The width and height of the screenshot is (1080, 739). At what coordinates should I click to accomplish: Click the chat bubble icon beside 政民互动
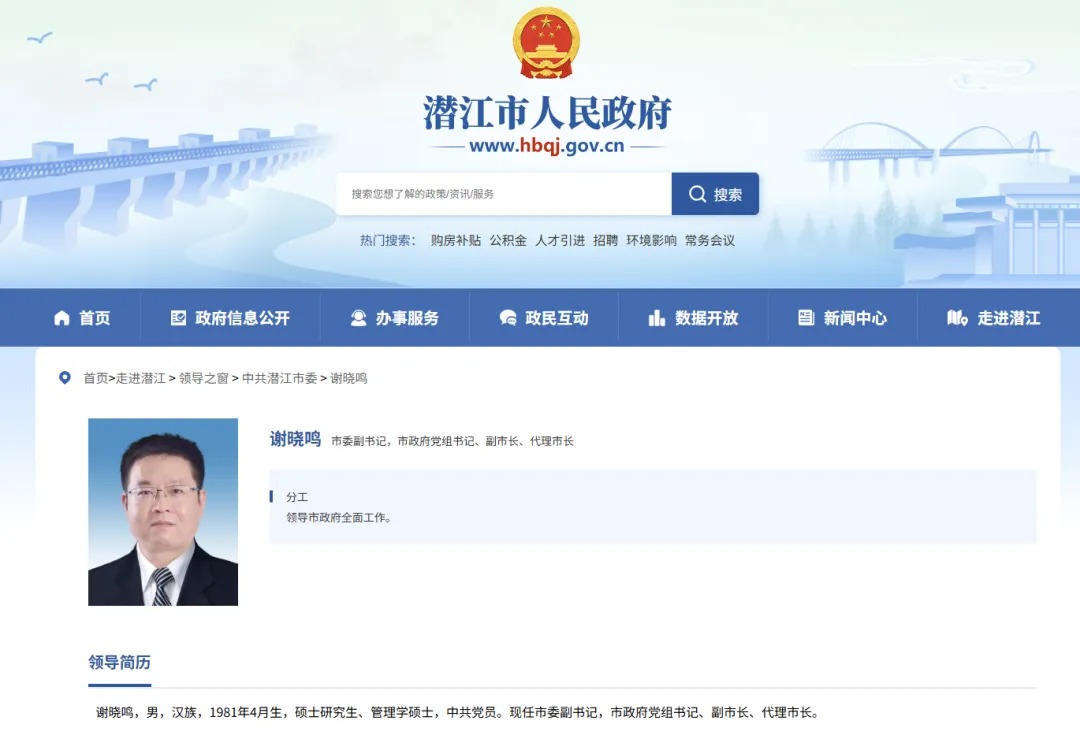click(x=508, y=318)
